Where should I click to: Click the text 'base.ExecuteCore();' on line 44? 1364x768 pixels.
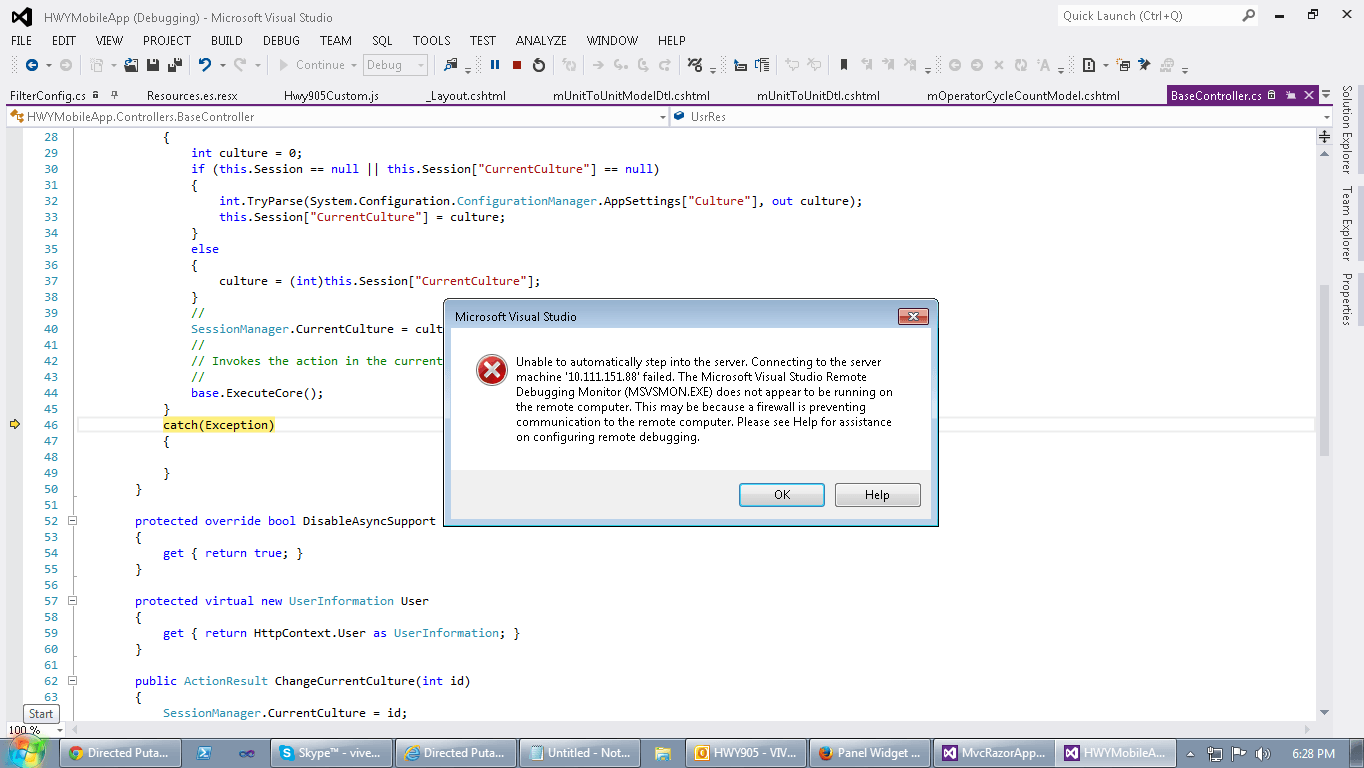(257, 393)
